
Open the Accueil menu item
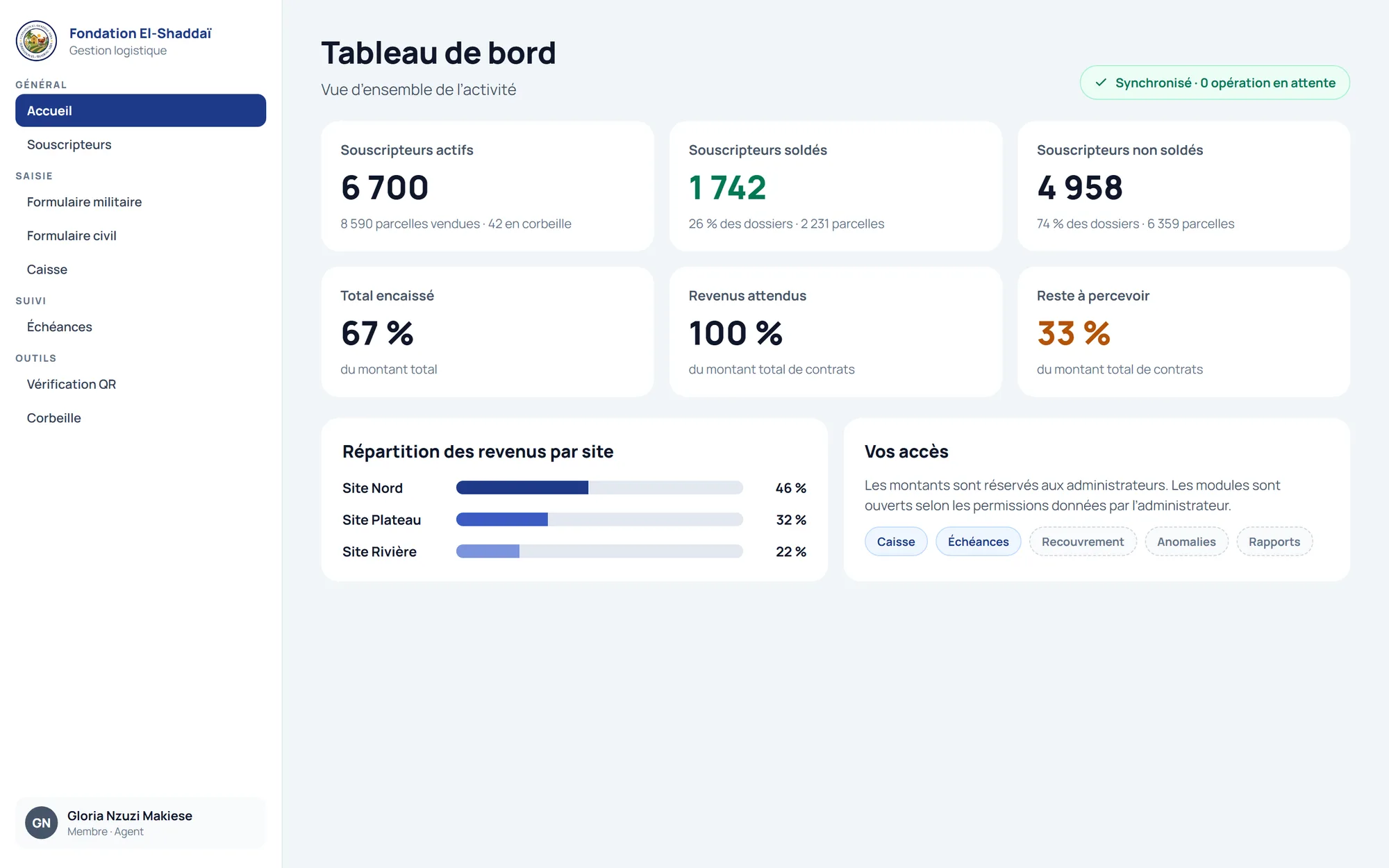[x=140, y=110]
